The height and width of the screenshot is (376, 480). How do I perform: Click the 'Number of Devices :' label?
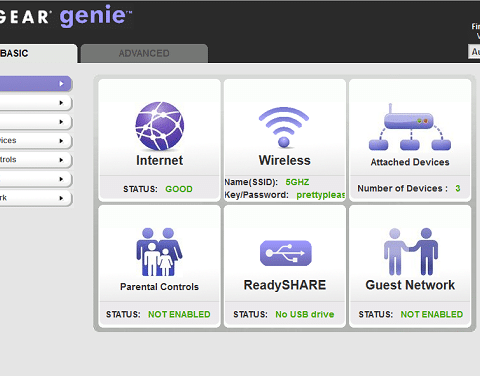(403, 188)
